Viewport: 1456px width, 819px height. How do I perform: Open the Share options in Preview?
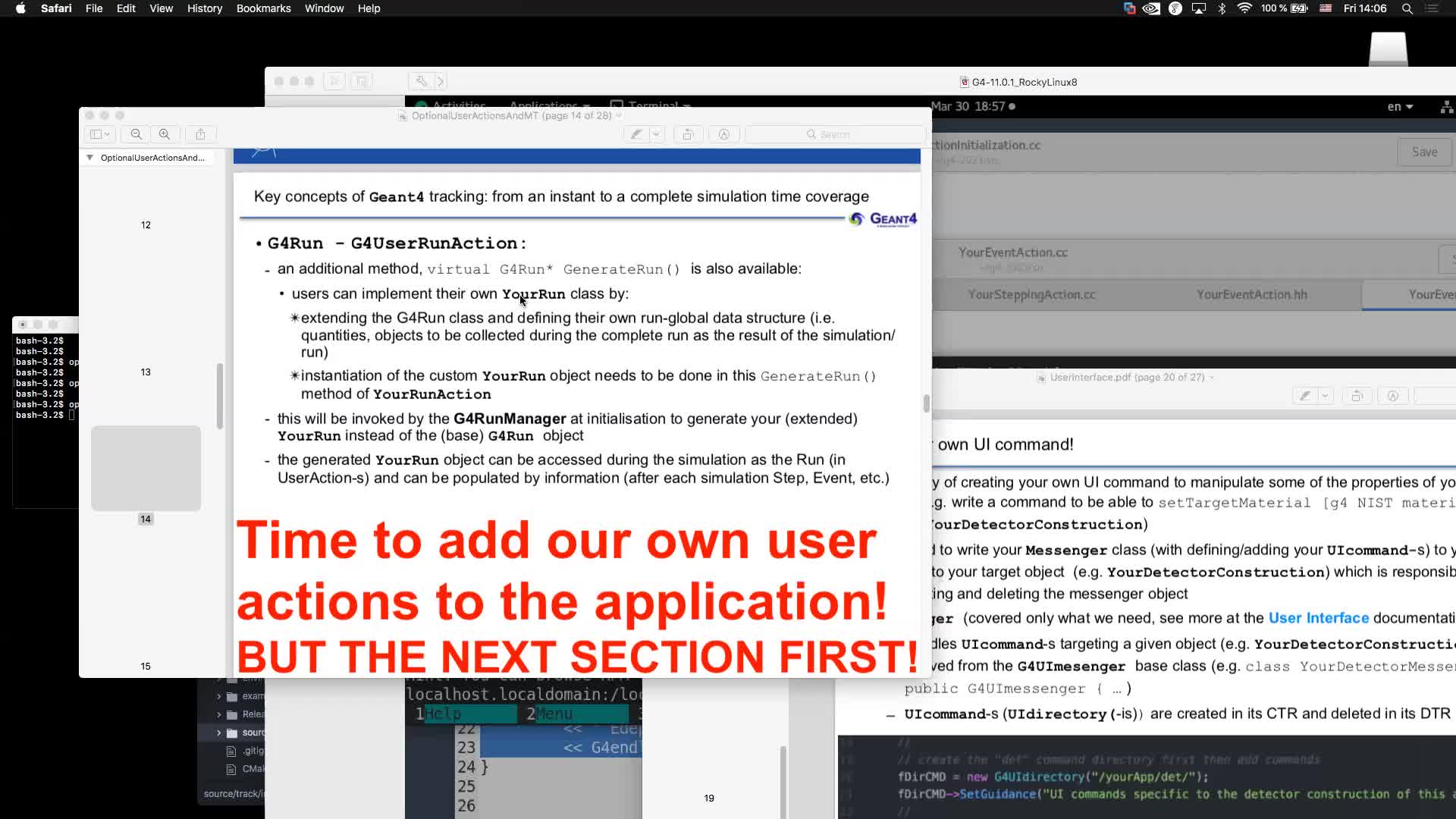click(x=200, y=134)
